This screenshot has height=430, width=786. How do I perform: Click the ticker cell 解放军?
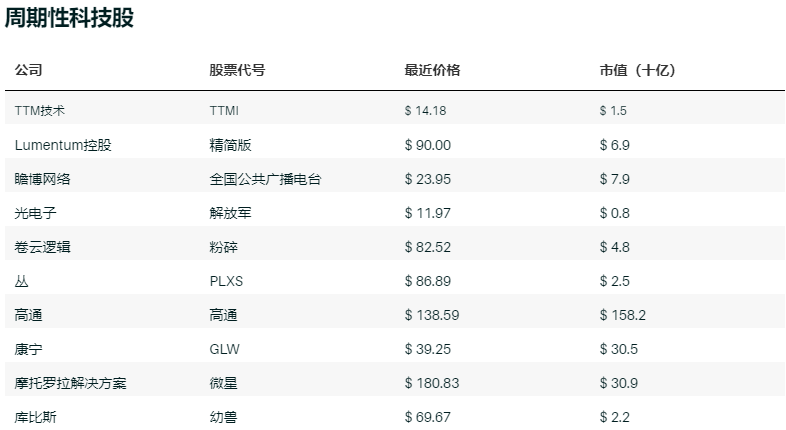pyautogui.click(x=231, y=213)
